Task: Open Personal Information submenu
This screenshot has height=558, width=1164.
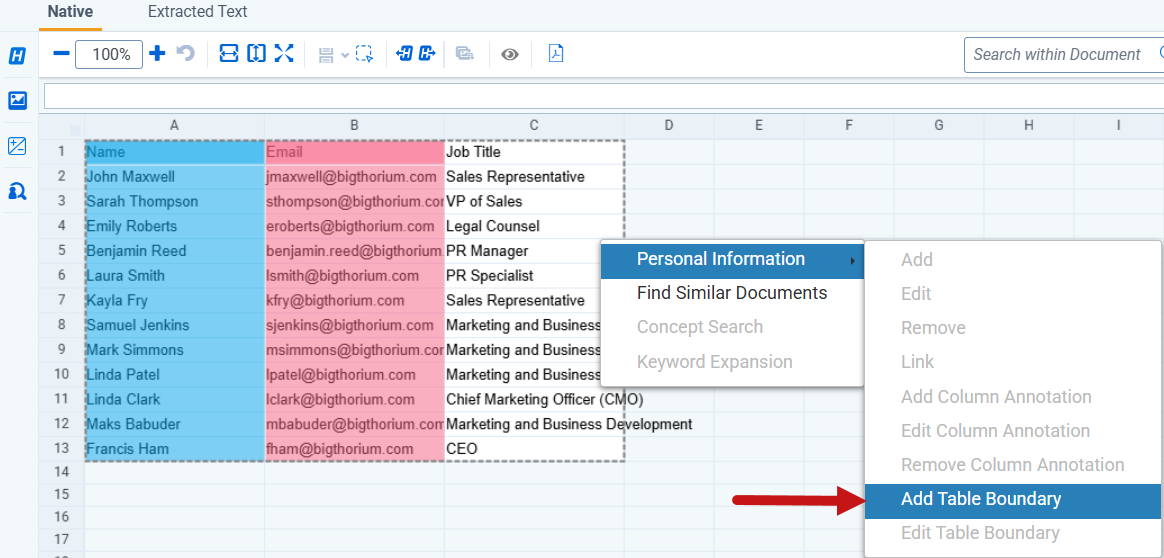Action: coord(732,259)
